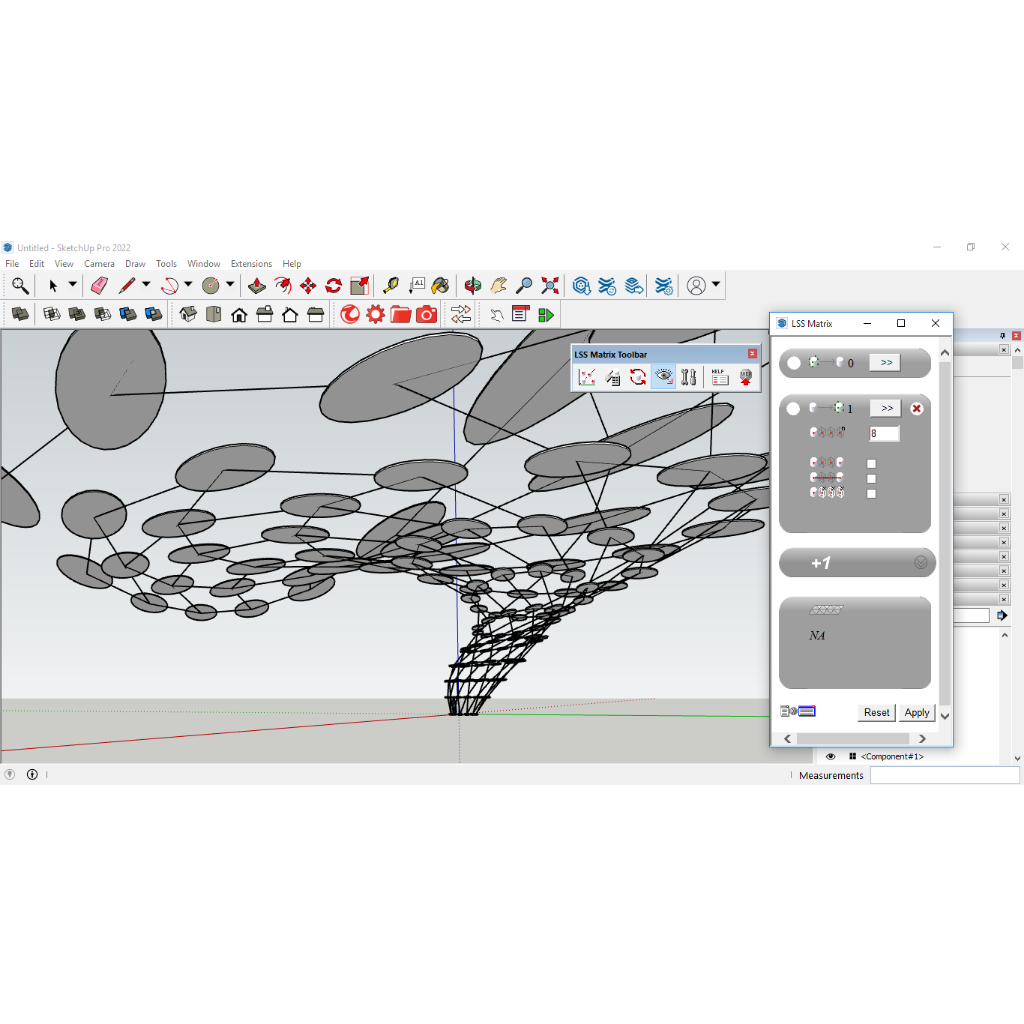Viewport: 1024px width, 1024px height.
Task: Select the Eraser tool
Action: (x=99, y=286)
